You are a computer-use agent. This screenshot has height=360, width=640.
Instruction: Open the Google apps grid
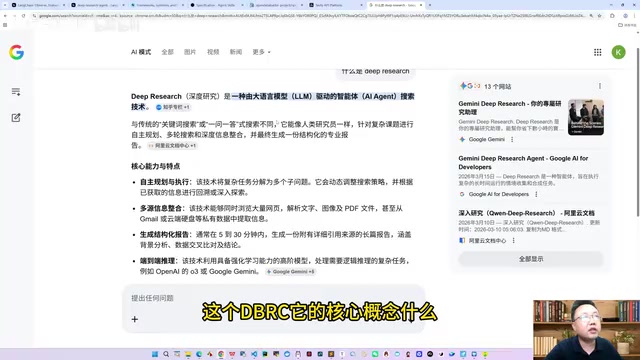pos(598,52)
